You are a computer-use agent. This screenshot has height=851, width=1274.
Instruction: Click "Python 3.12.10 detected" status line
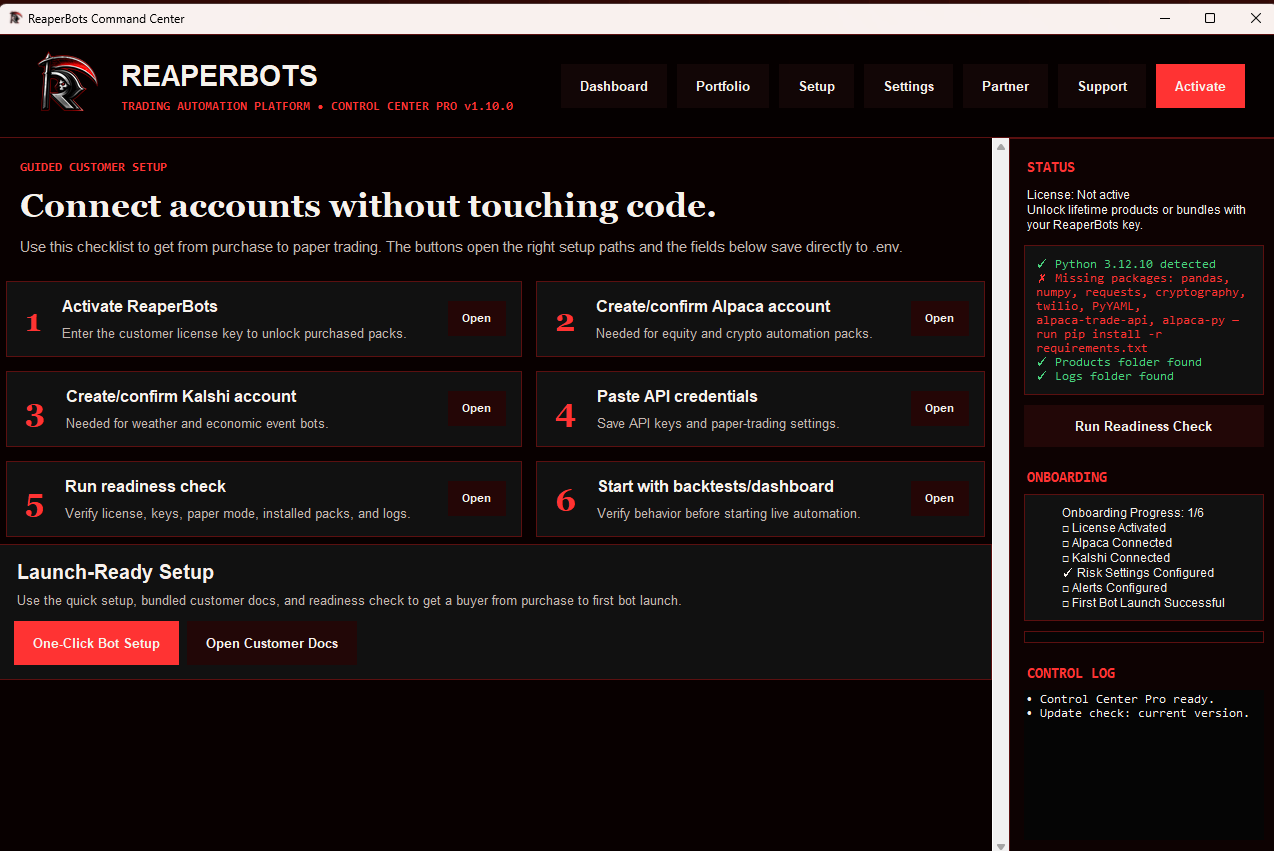(1126, 264)
